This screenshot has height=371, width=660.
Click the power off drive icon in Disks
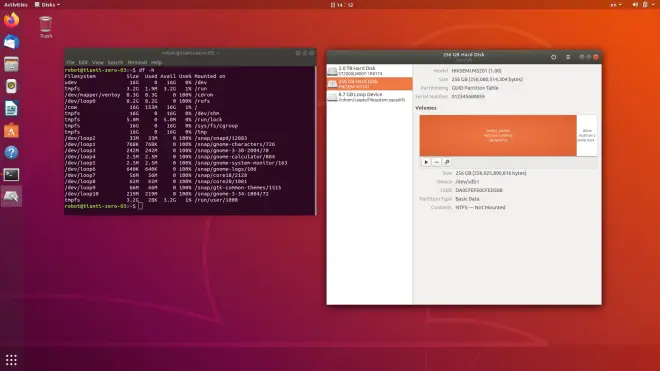click(x=554, y=57)
